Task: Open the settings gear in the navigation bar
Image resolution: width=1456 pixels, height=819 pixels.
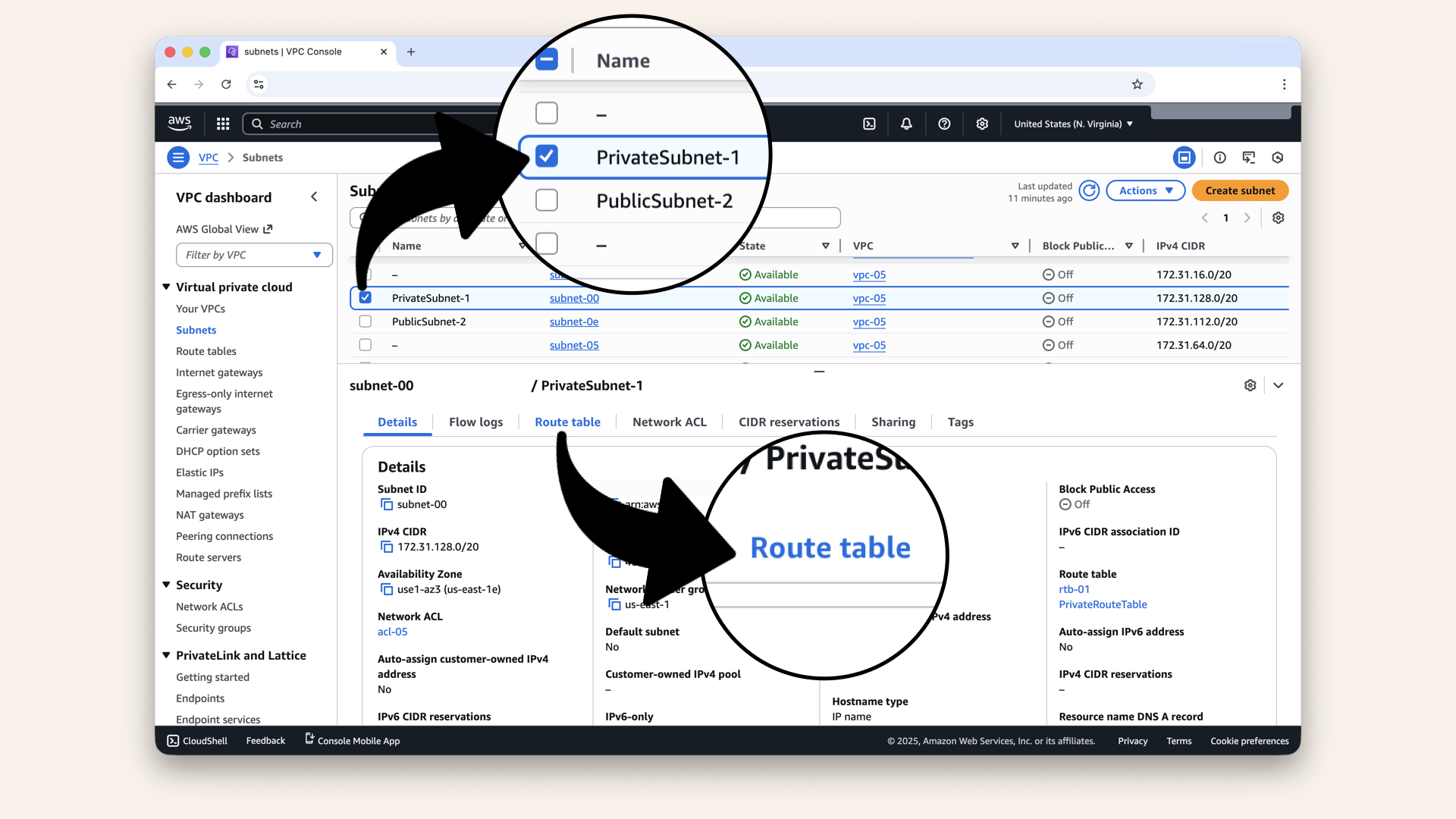Action: coord(982,124)
